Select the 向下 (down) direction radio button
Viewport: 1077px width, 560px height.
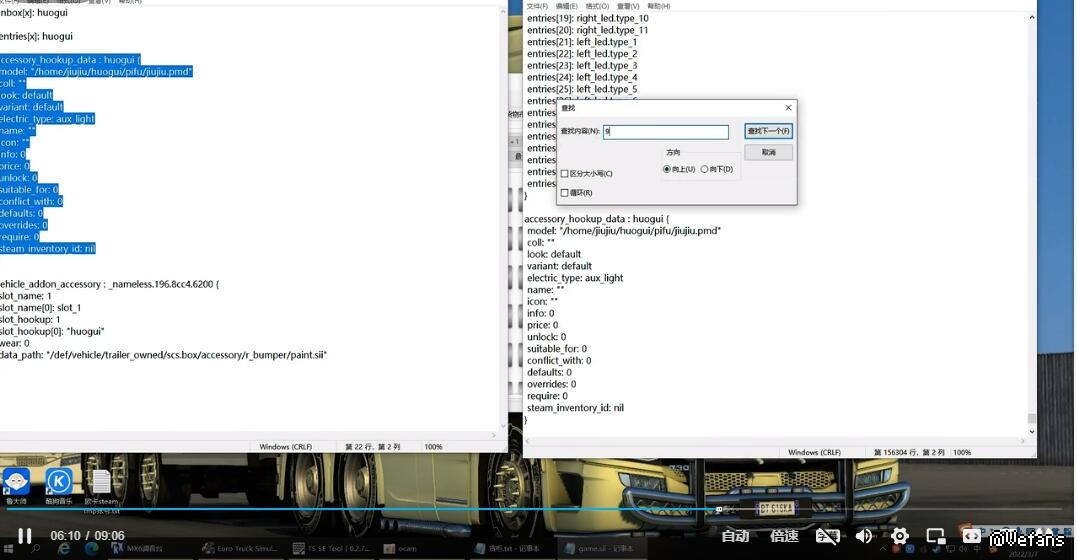705,170
